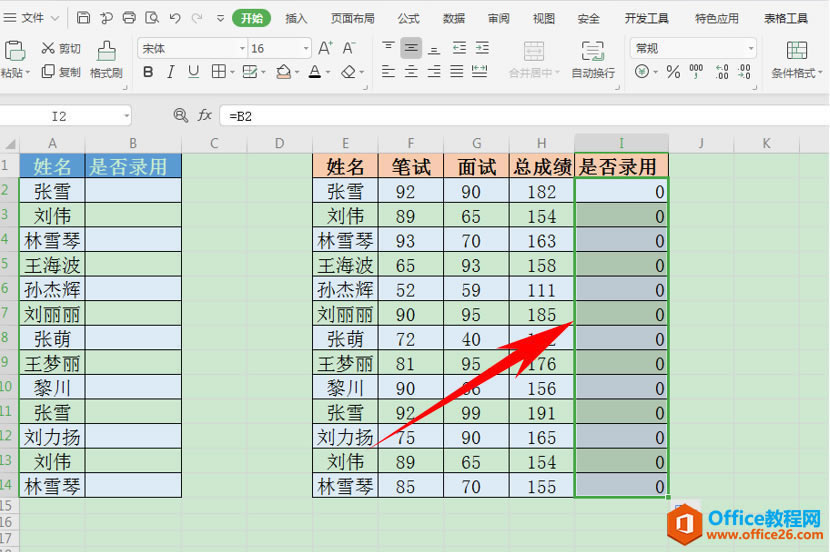The width and height of the screenshot is (830, 552).
Task: Click the formula bar containing =B2
Action: coord(524,116)
